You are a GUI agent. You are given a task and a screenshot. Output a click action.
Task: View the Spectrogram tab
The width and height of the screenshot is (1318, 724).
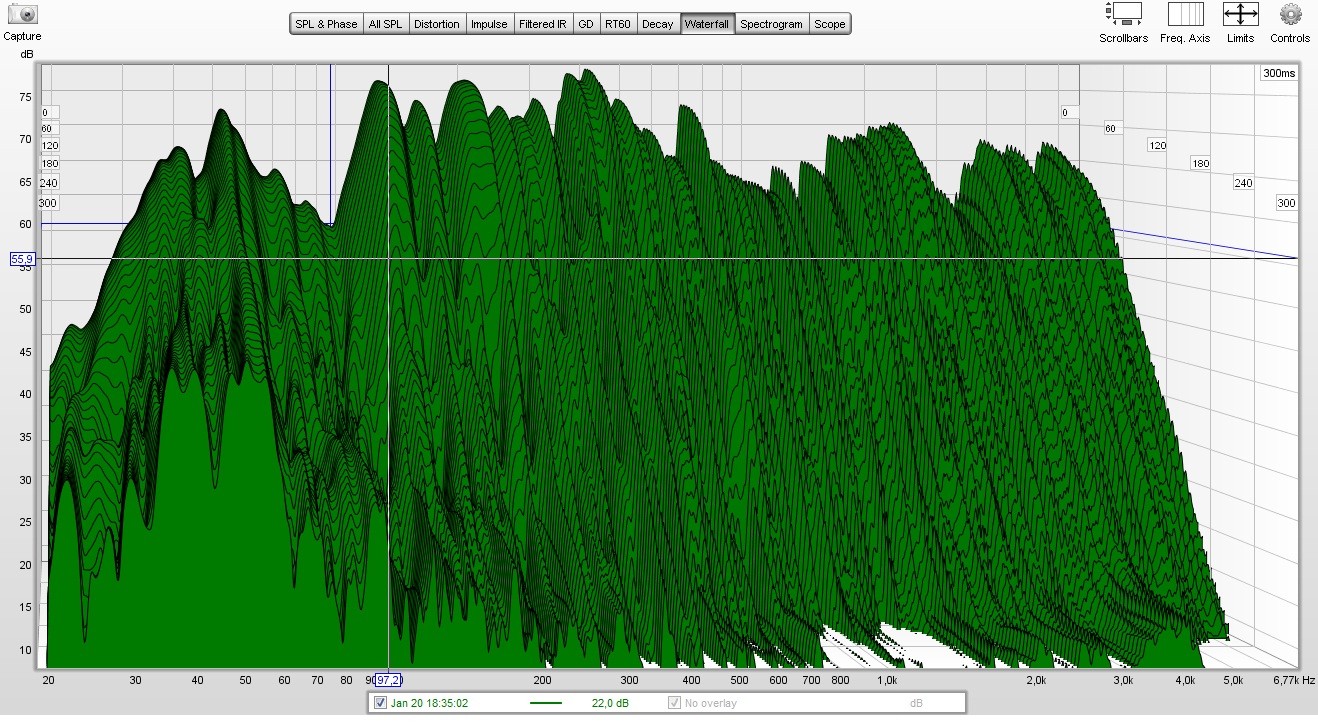[771, 24]
